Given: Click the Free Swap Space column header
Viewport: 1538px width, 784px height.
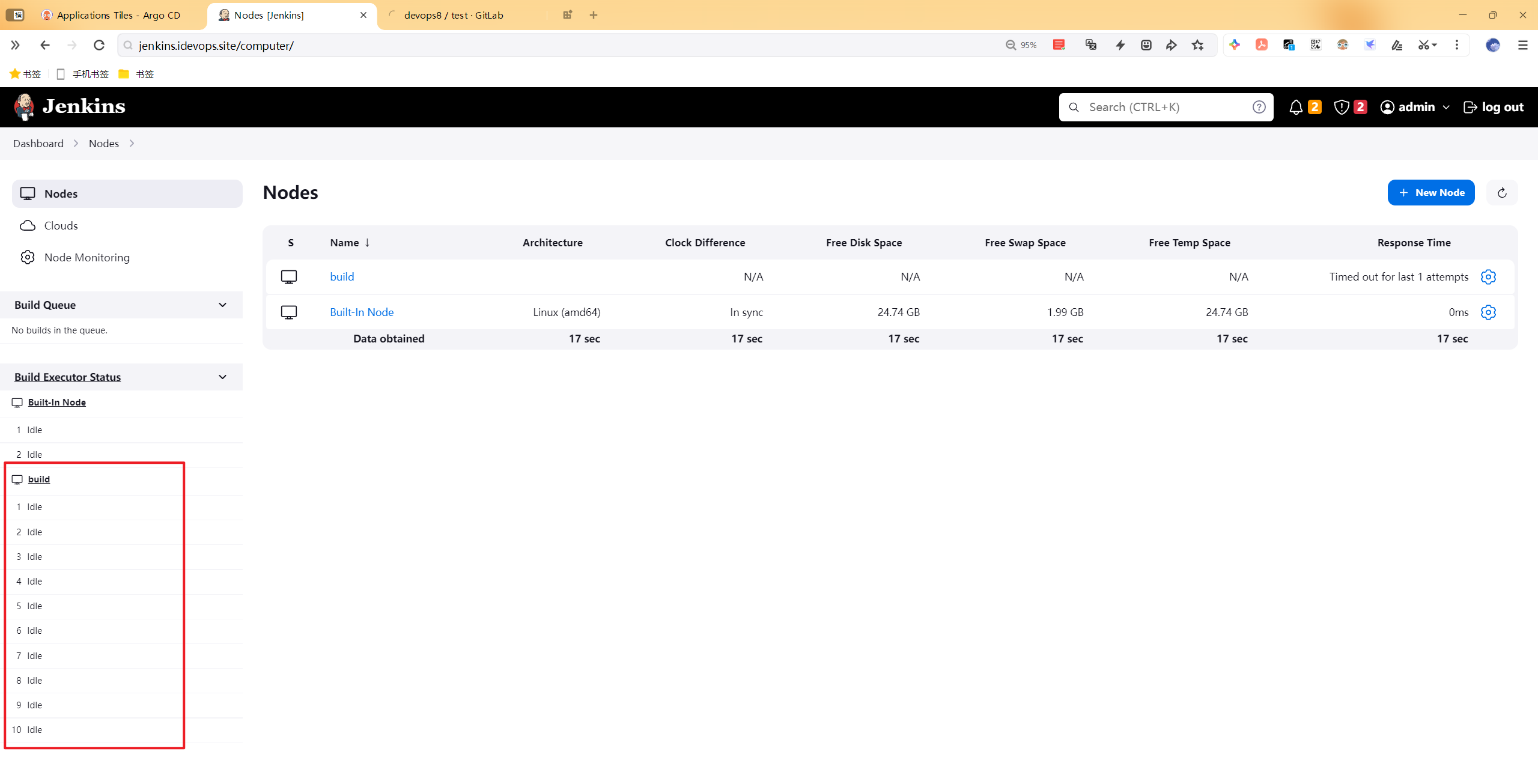Looking at the screenshot, I should pos(1025,243).
